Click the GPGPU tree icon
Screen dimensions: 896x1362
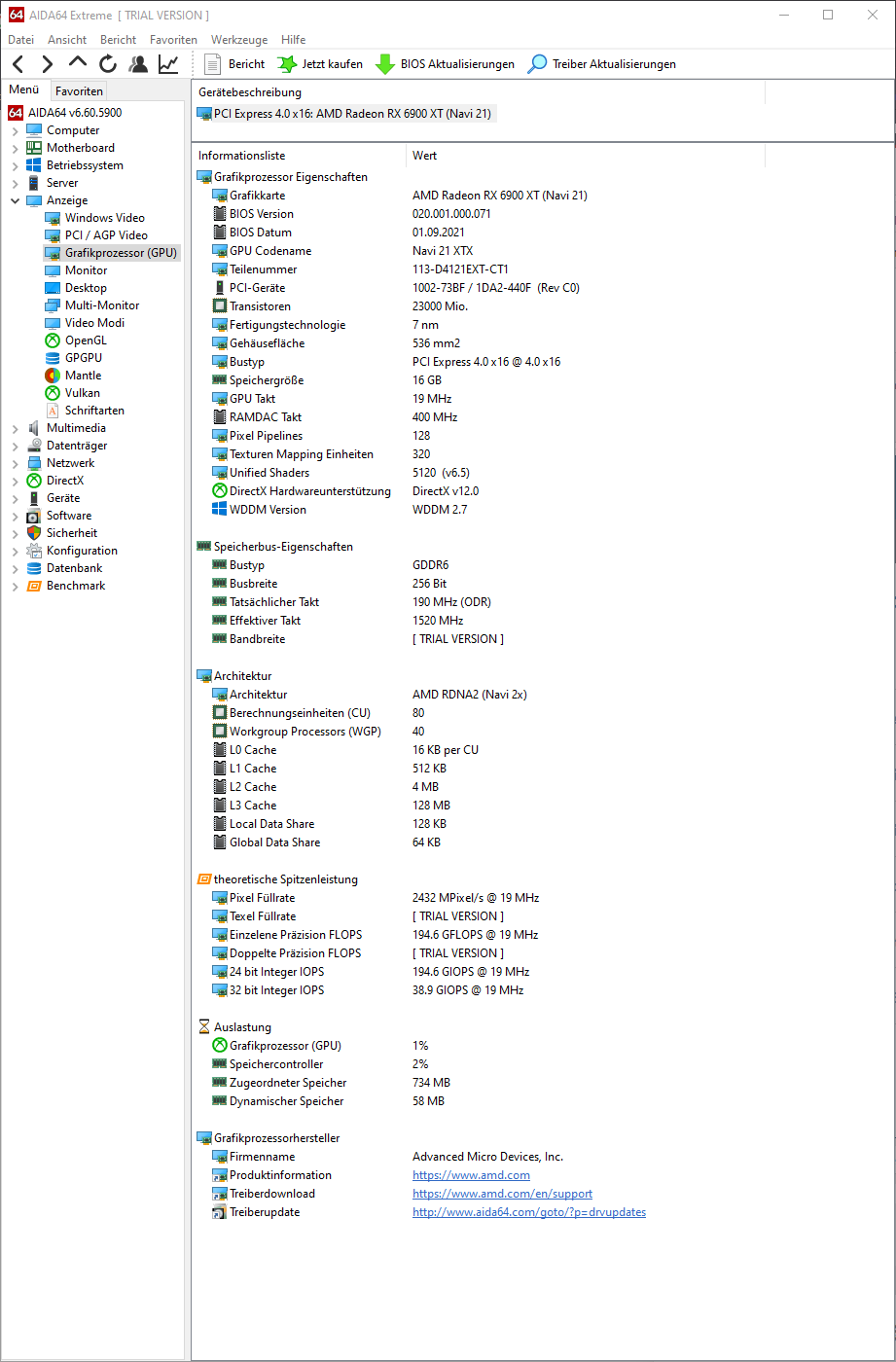point(53,358)
